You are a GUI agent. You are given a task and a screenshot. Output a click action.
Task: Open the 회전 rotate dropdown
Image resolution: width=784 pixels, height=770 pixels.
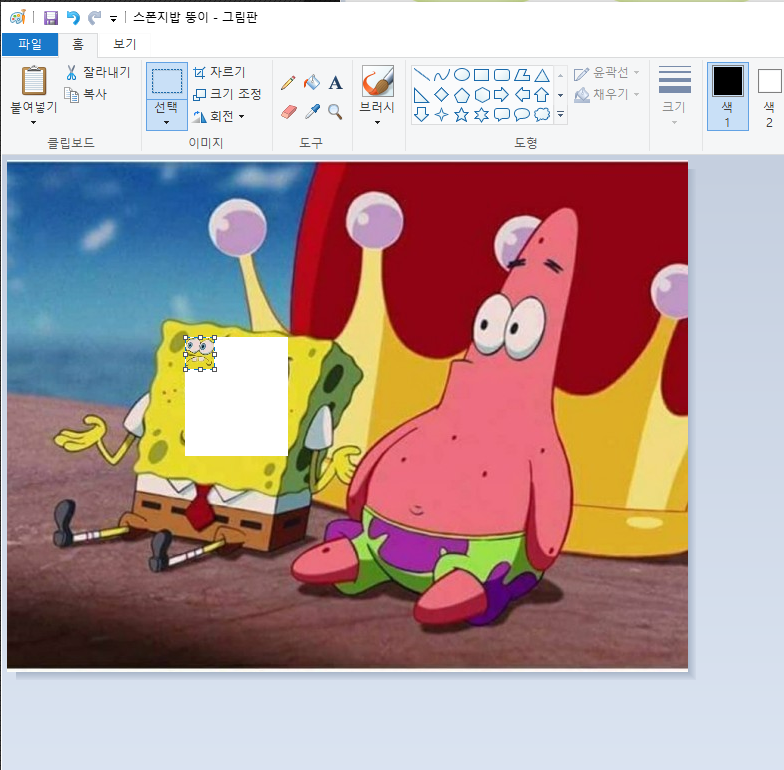tap(219, 116)
